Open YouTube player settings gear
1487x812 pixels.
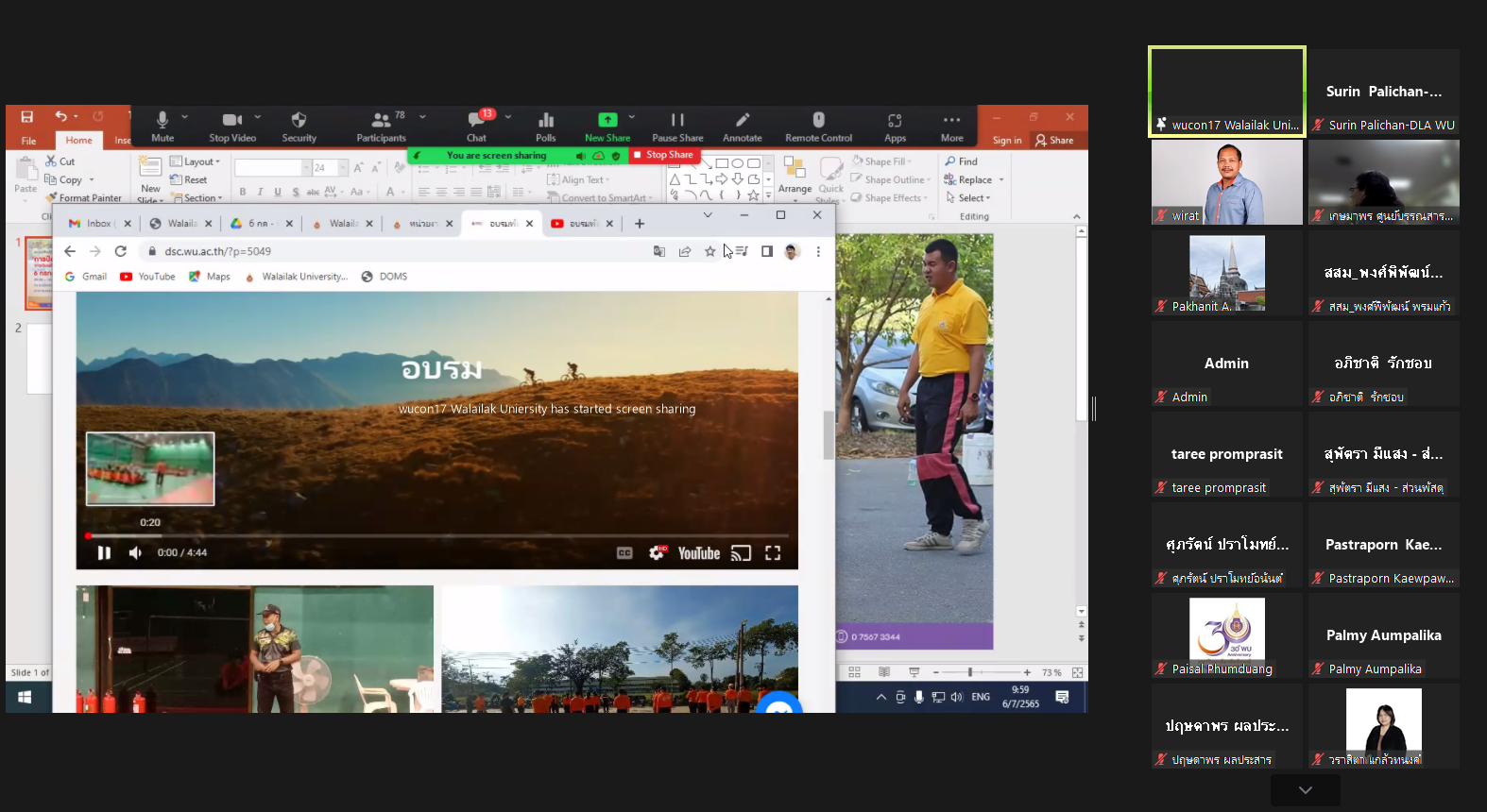click(657, 552)
